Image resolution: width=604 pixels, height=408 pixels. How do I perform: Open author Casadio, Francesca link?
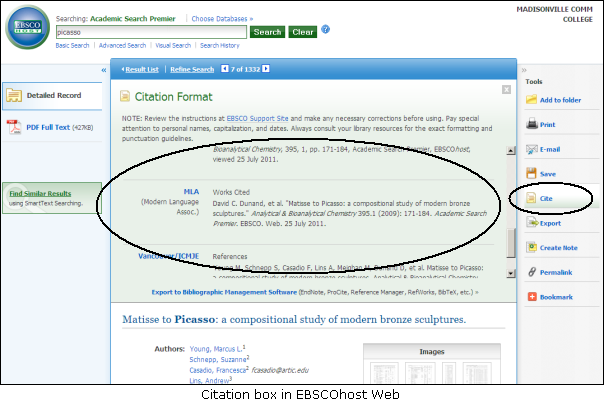click(218, 370)
